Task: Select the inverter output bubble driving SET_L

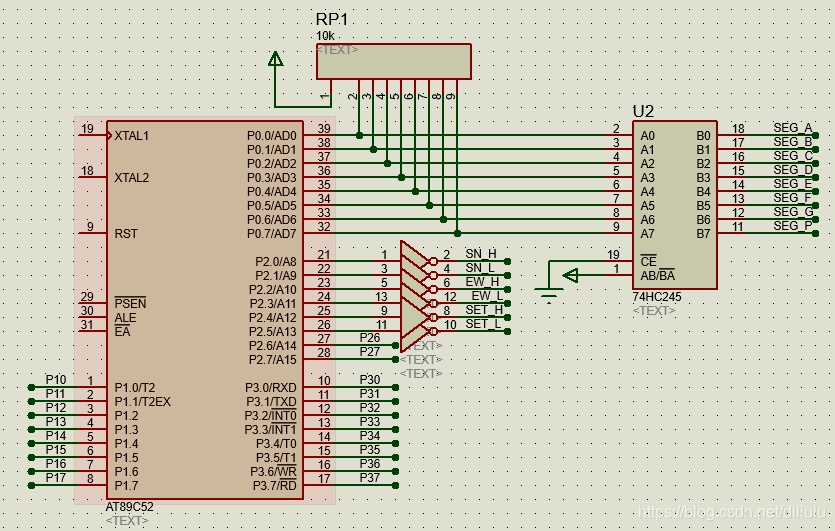Action: [x=433, y=331]
